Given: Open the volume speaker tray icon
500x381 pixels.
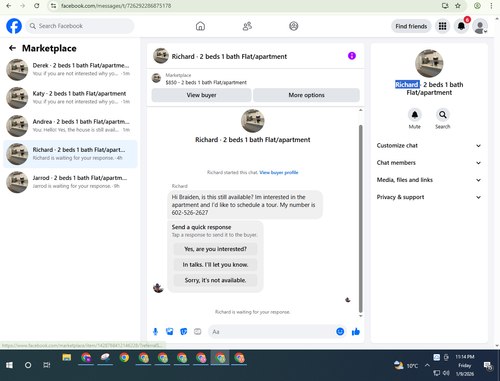Looking at the screenshot, I should point(446,373).
